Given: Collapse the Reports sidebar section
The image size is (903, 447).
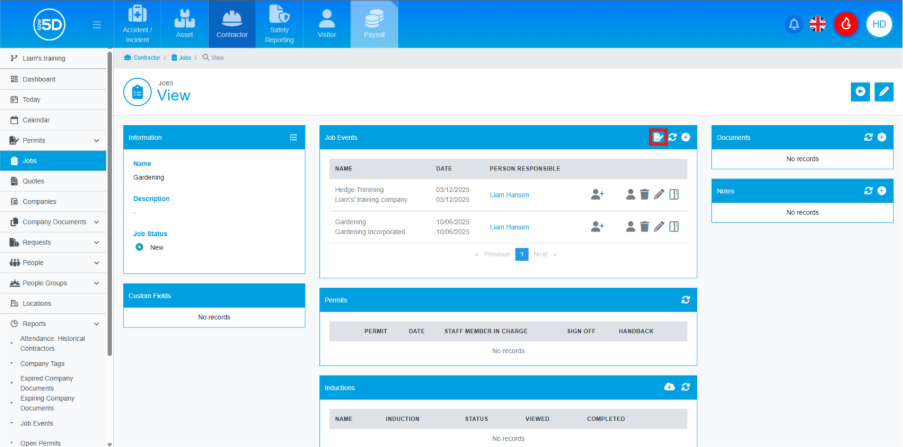Looking at the screenshot, I should [x=97, y=324].
